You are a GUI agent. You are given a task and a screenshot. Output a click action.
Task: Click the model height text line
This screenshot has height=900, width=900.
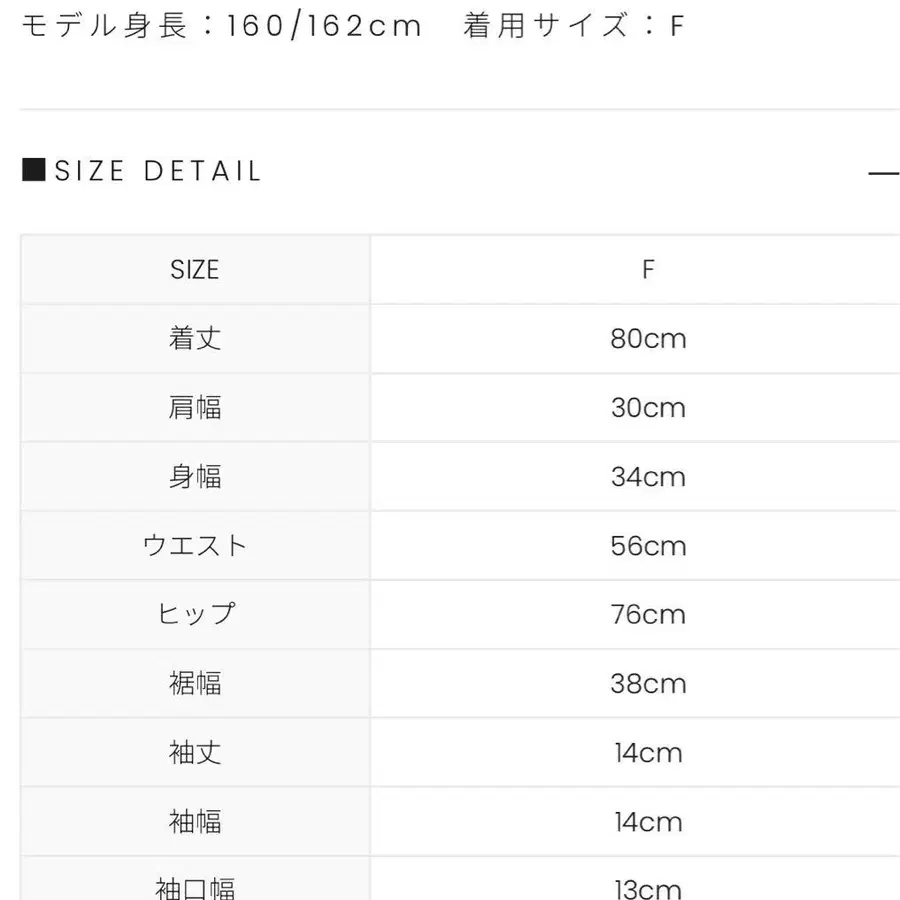pyautogui.click(x=222, y=26)
